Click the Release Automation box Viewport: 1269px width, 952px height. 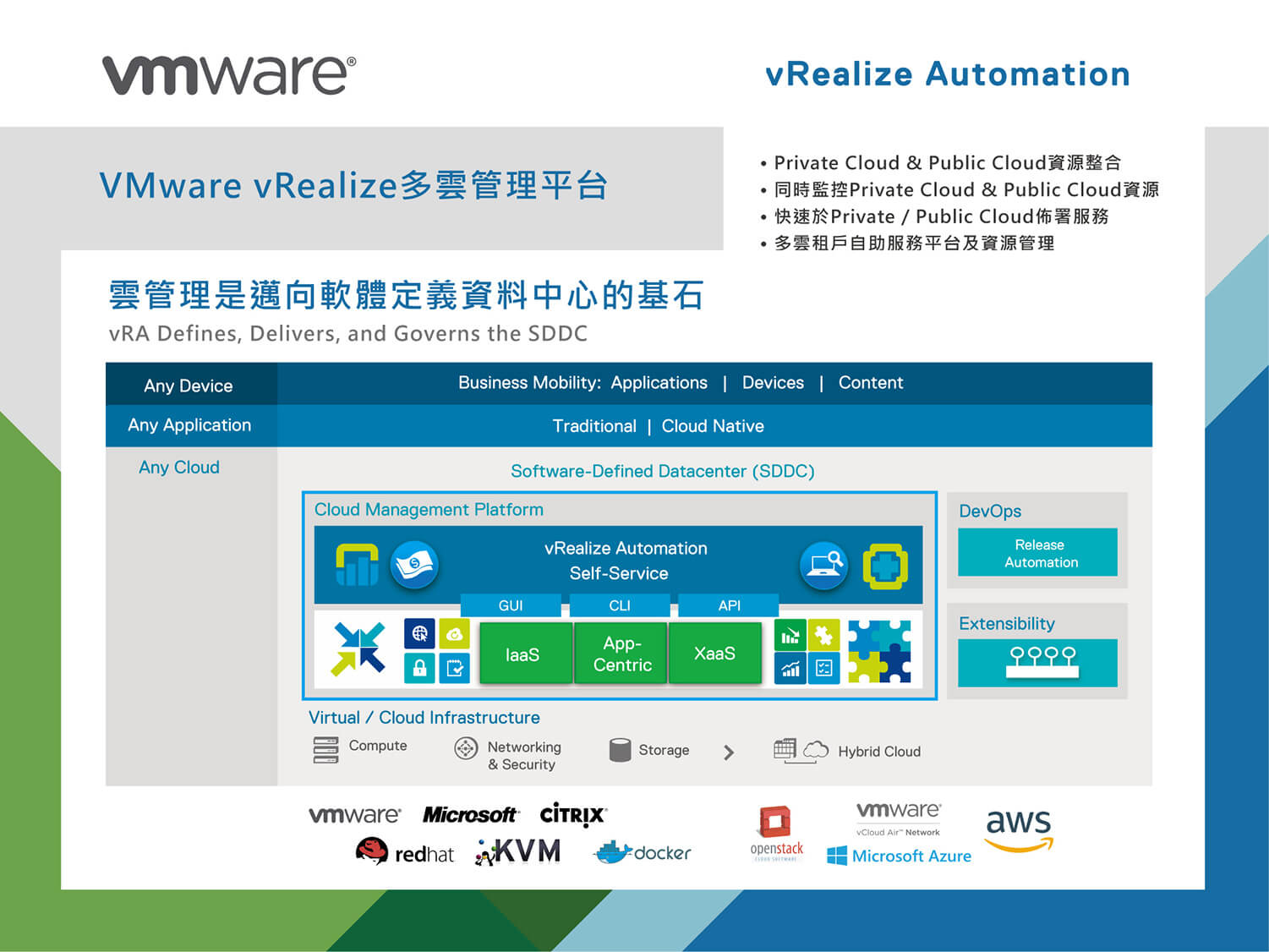[x=1037, y=552]
